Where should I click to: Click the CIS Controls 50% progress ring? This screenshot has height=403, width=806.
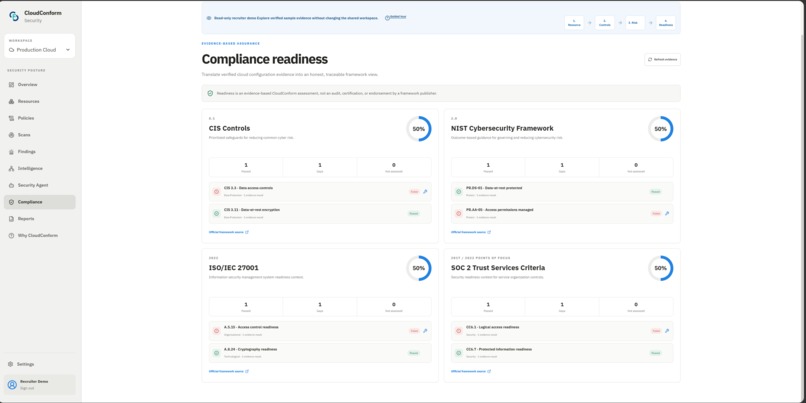point(418,129)
